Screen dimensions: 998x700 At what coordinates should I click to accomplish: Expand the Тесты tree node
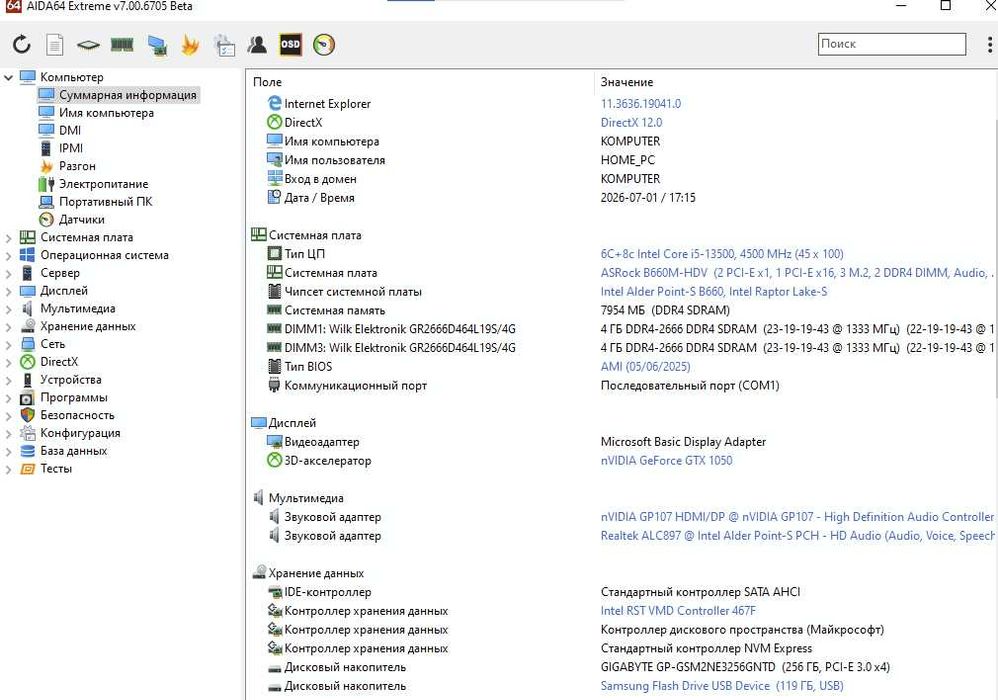pos(8,470)
